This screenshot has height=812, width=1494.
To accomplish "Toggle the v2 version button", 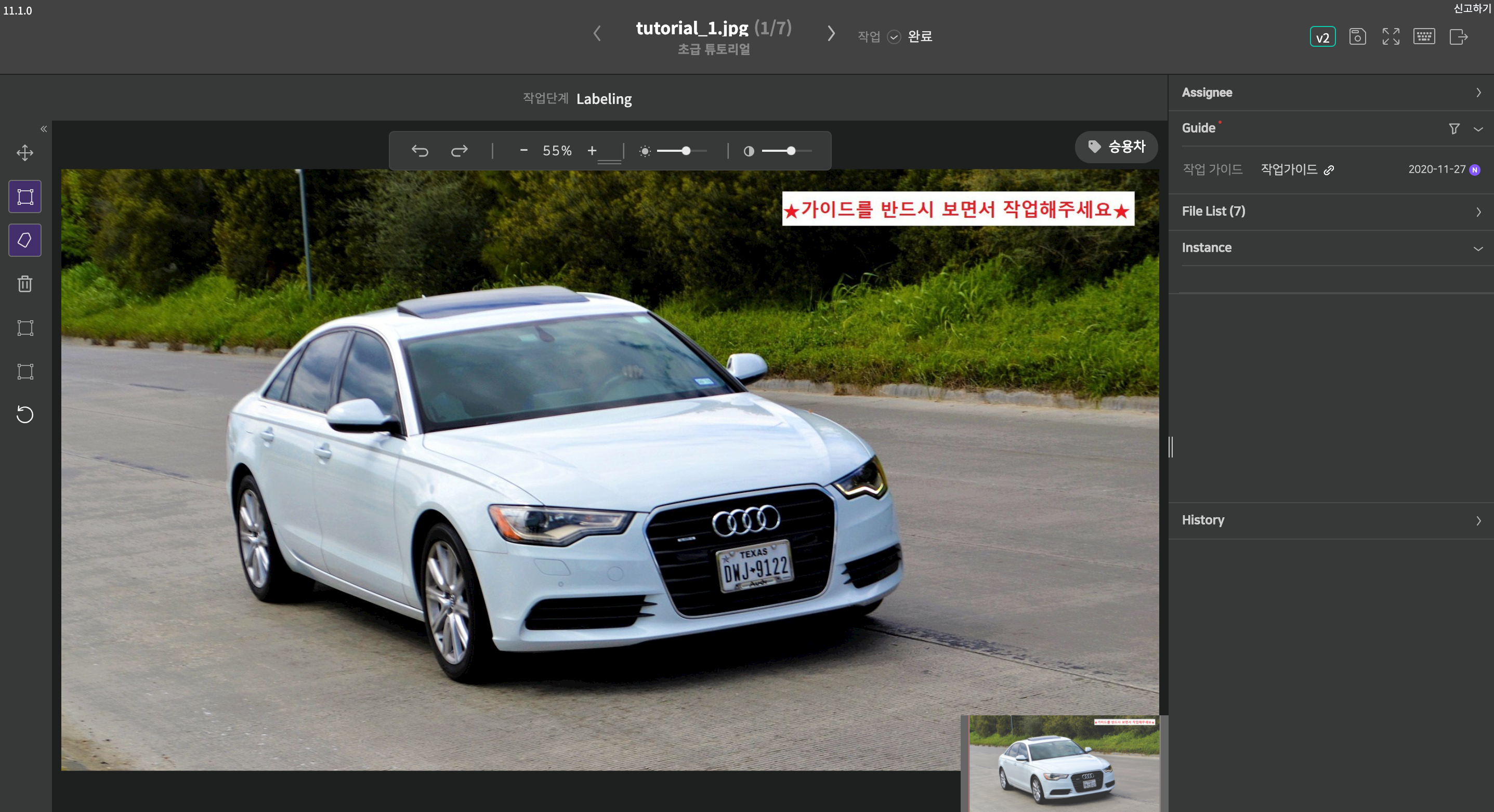I will point(1322,37).
